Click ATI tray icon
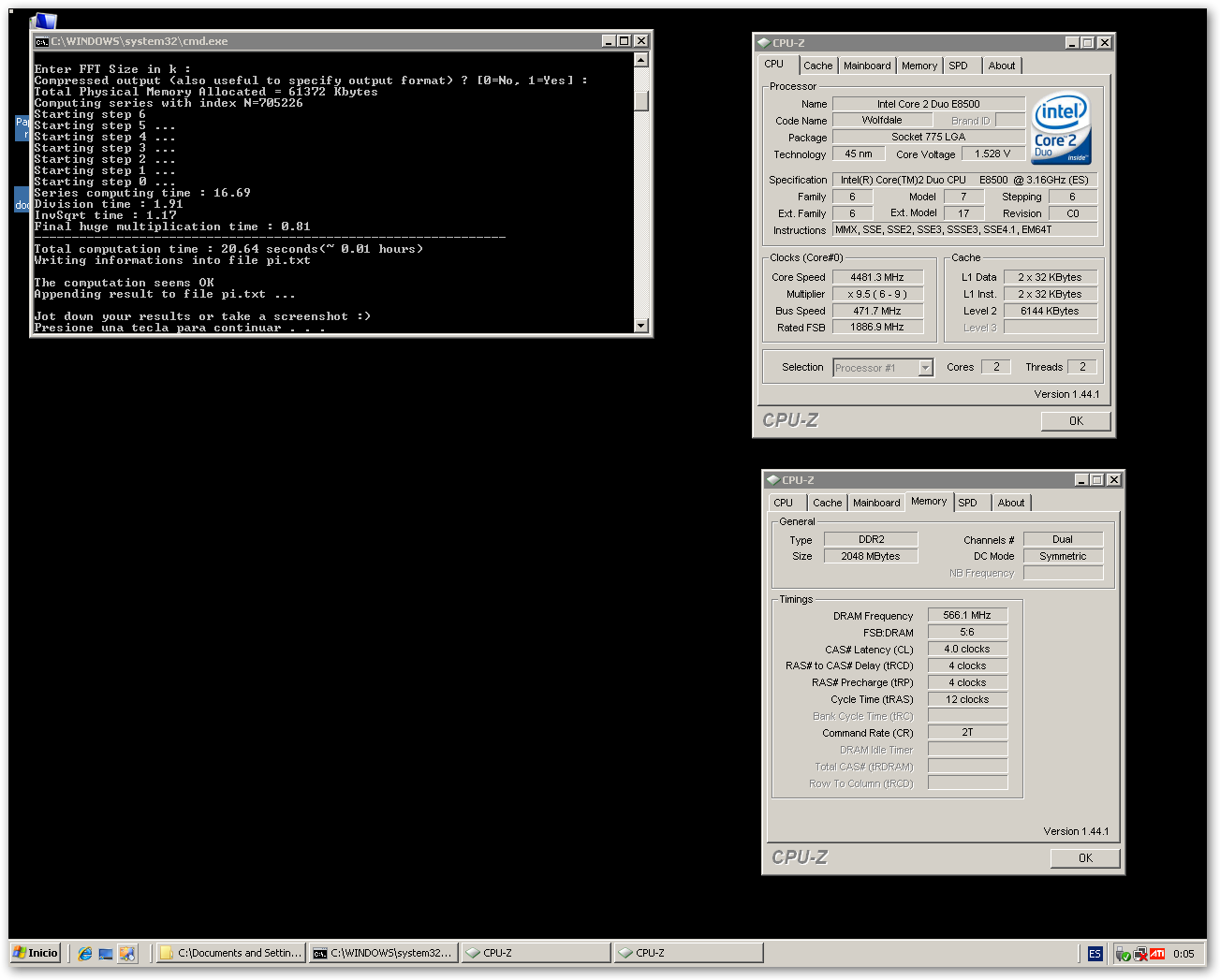1220x980 pixels. coord(1158,954)
